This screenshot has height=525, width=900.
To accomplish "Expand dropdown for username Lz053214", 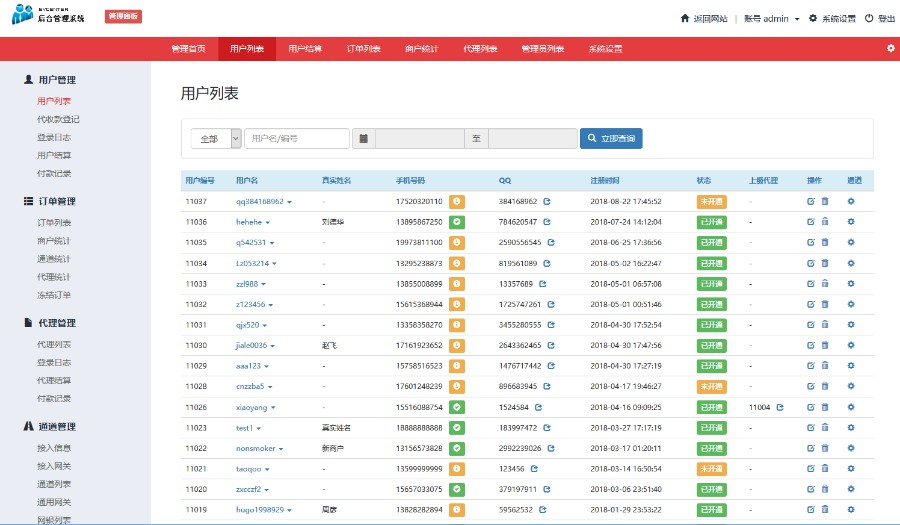I will click(x=274, y=264).
